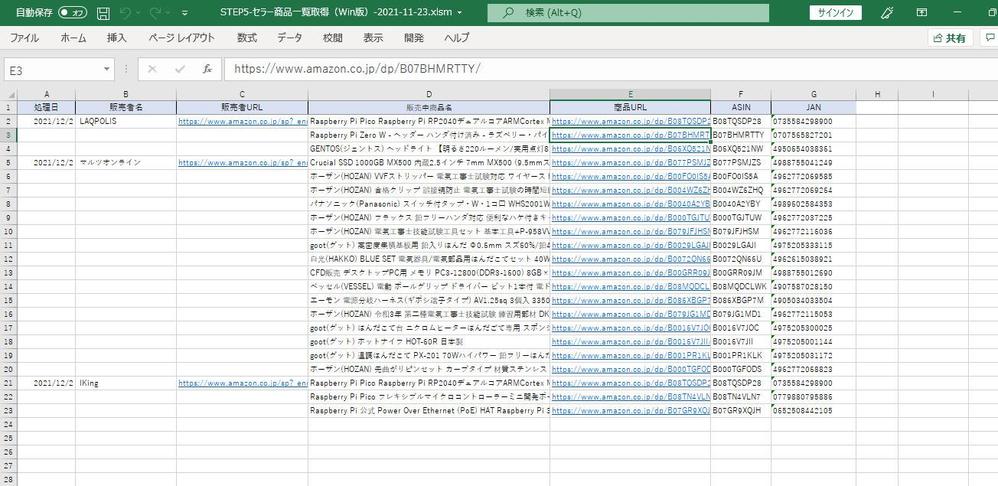Switch to the 校閲 tab
Viewport: 998px width, 486px height.
333,38
